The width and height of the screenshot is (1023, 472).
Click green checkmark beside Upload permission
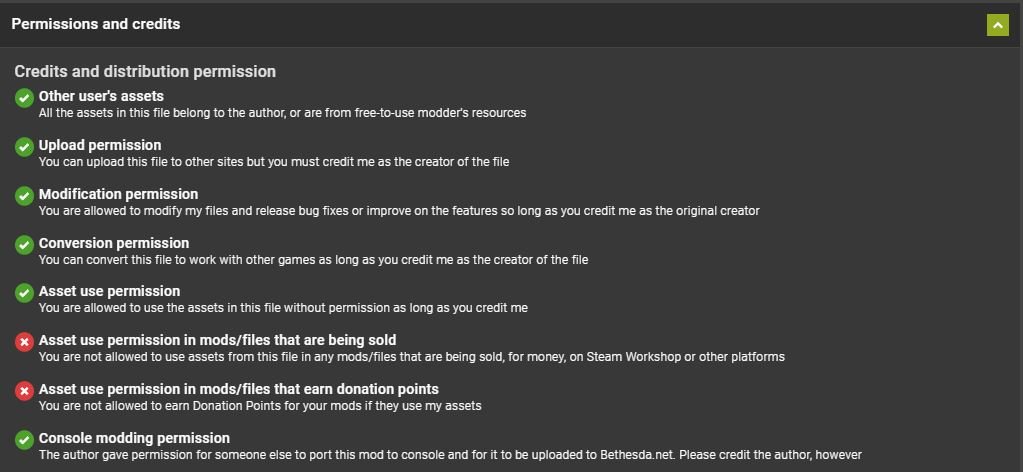24,147
